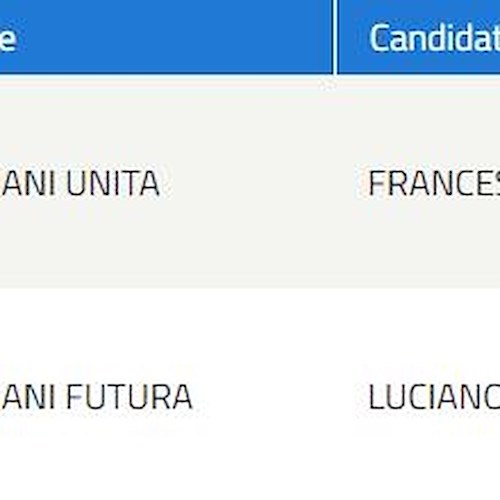Image resolution: width=500 pixels, height=500 pixels.
Task: Click the "Candidat" column header
Action: point(419,37)
